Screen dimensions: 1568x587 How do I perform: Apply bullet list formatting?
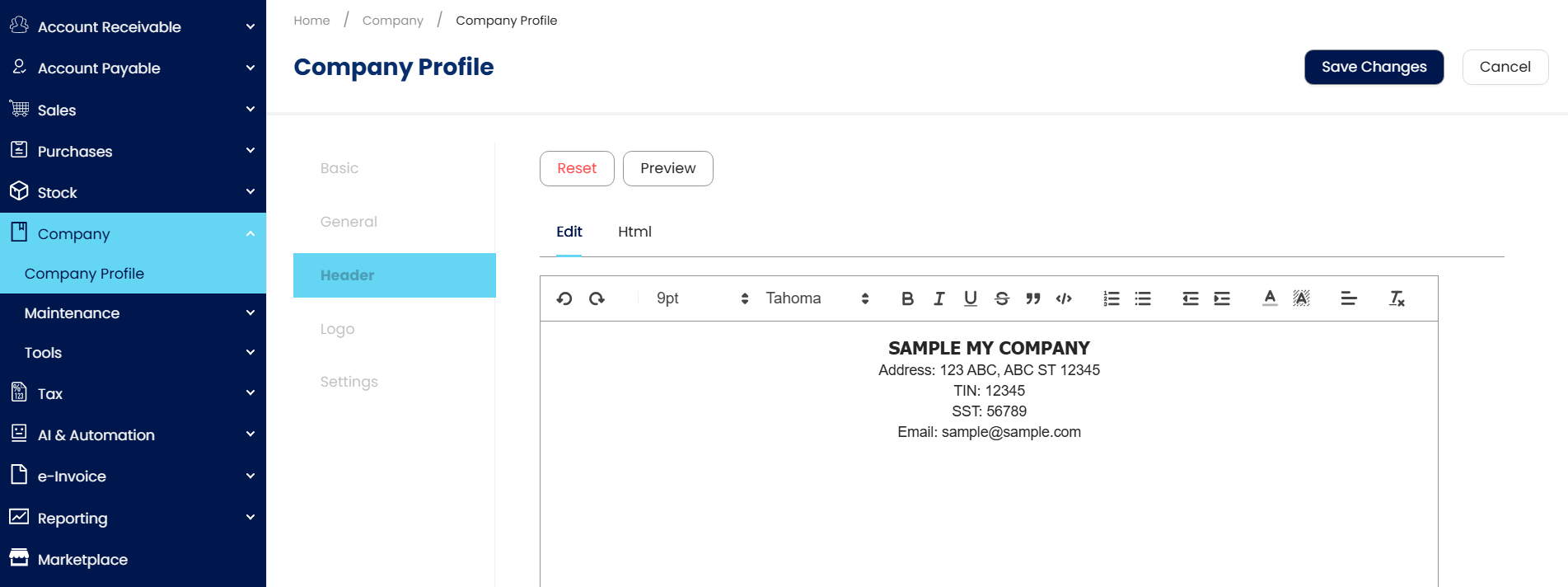pos(1143,298)
